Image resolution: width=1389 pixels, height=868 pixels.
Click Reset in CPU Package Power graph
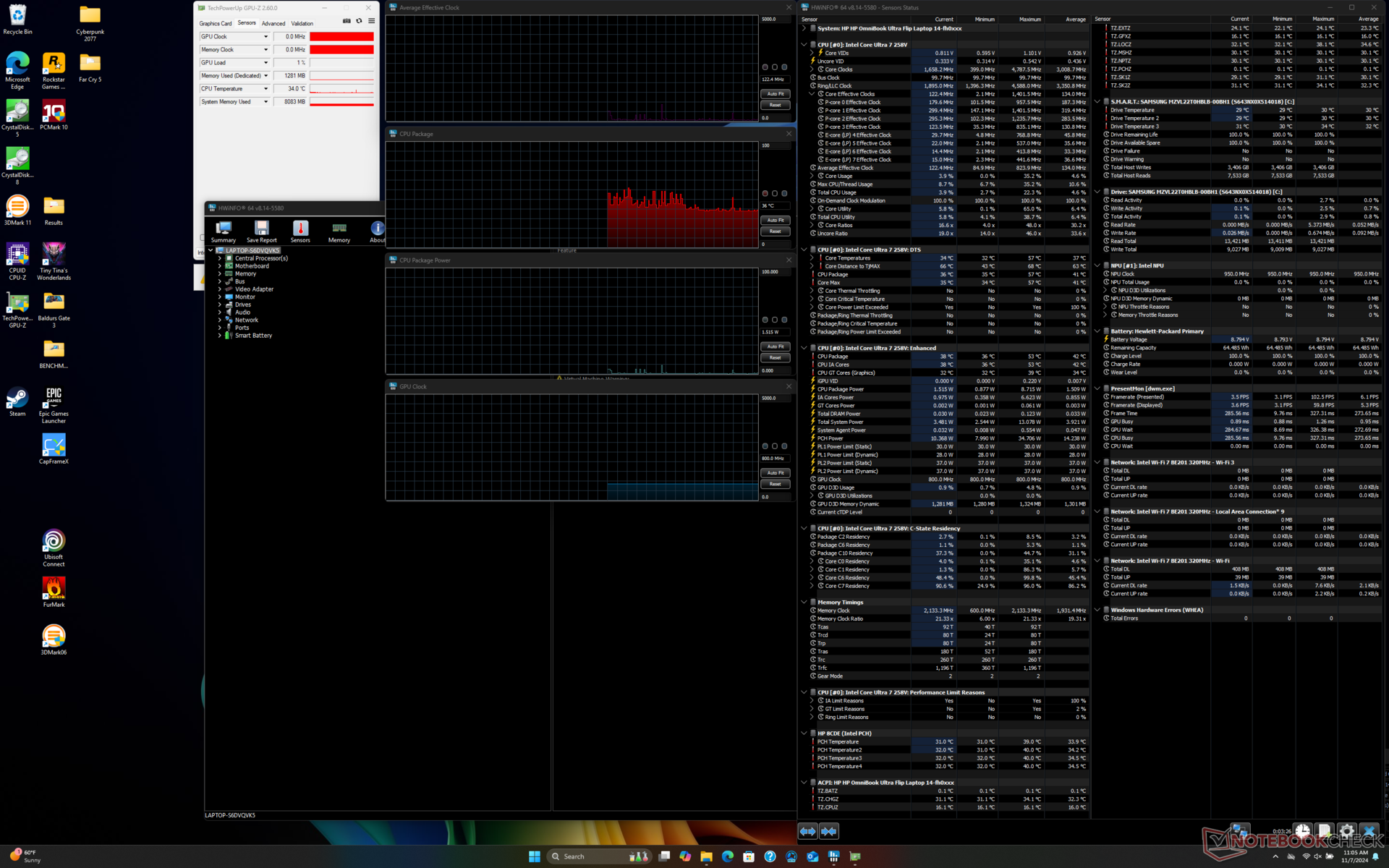tap(776, 357)
